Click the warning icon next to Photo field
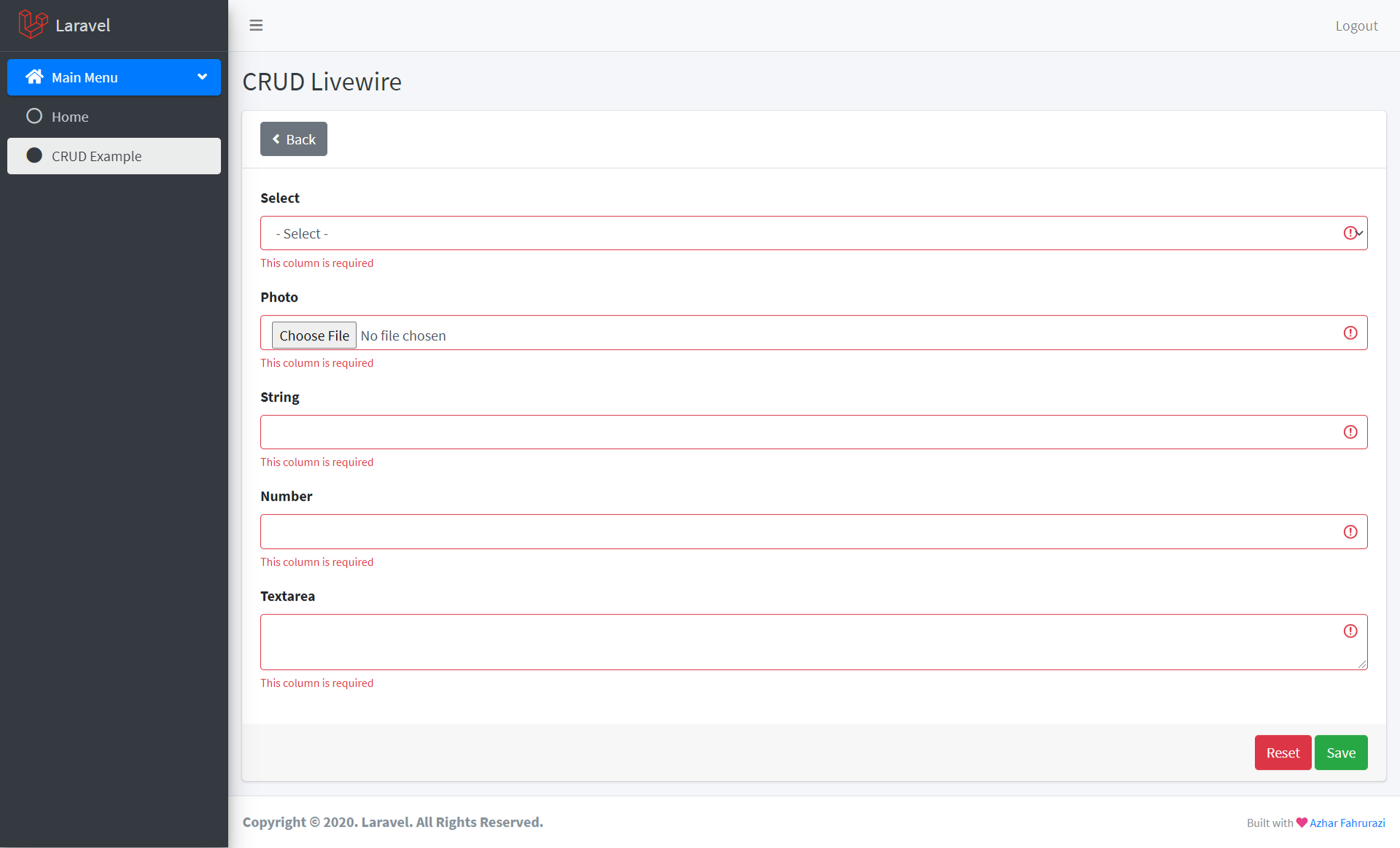The height and width of the screenshot is (848, 1400). (x=1350, y=333)
